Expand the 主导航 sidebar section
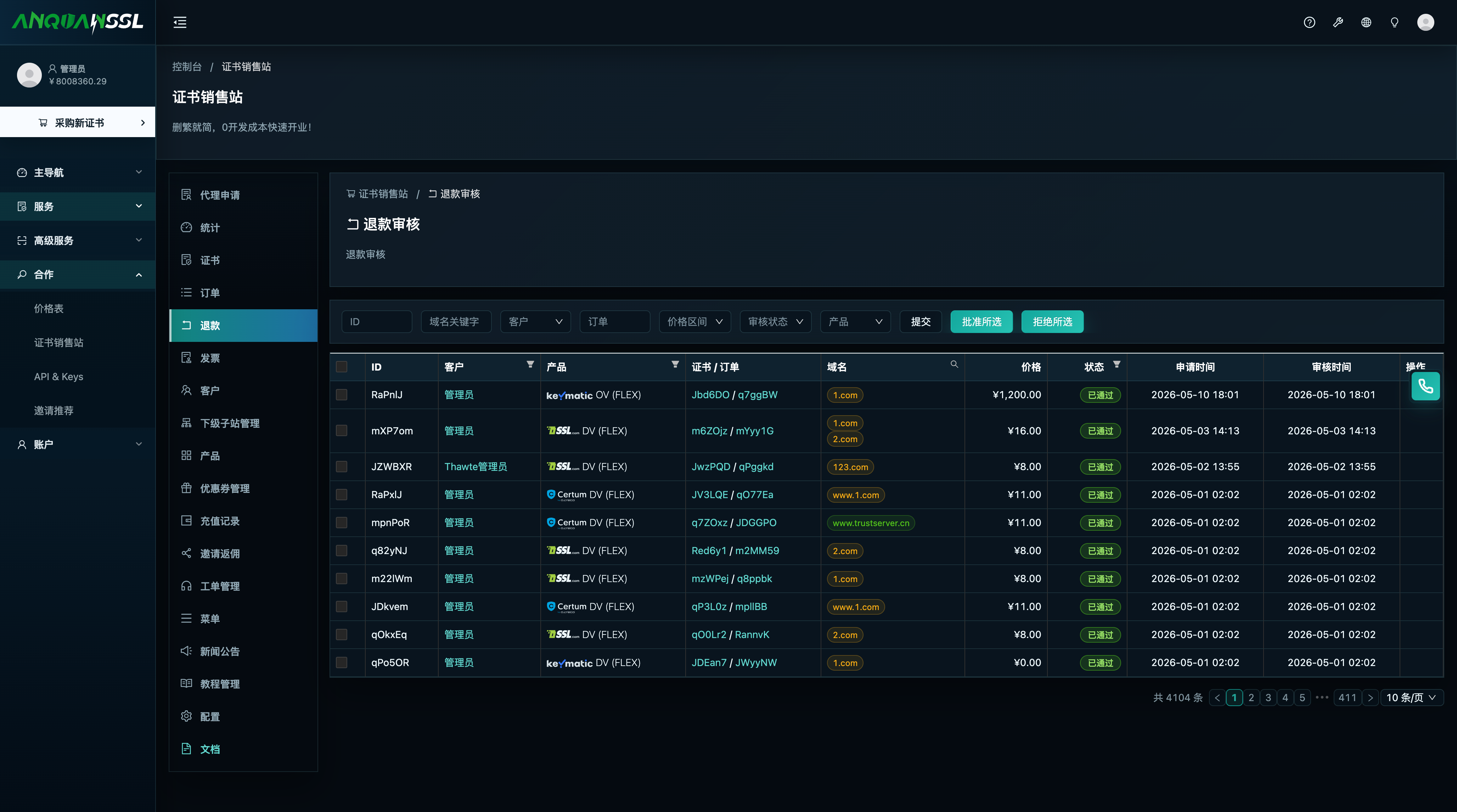This screenshot has height=812, width=1457. pyautogui.click(x=78, y=173)
